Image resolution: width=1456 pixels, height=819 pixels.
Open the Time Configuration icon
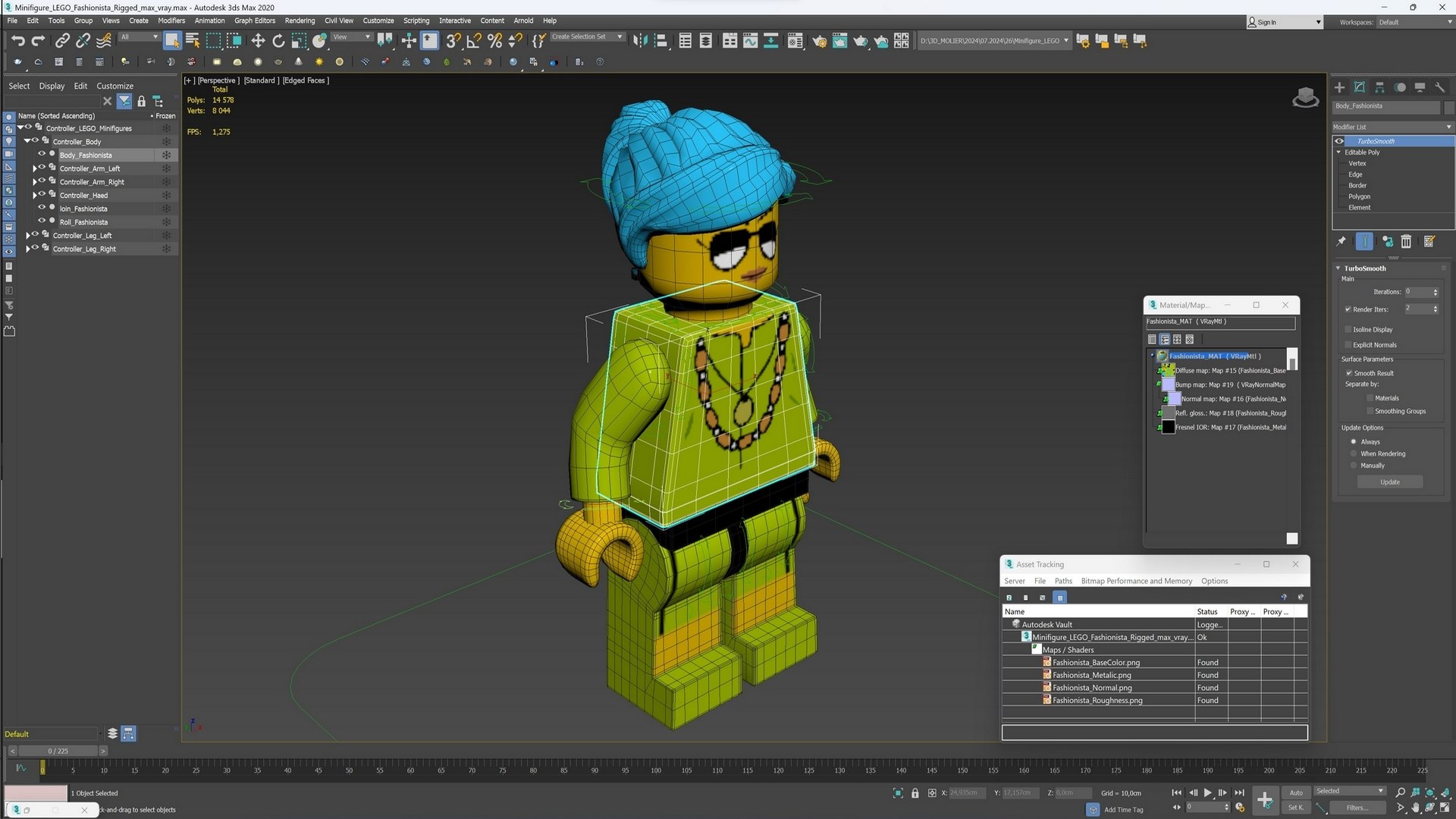pyautogui.click(x=1240, y=808)
